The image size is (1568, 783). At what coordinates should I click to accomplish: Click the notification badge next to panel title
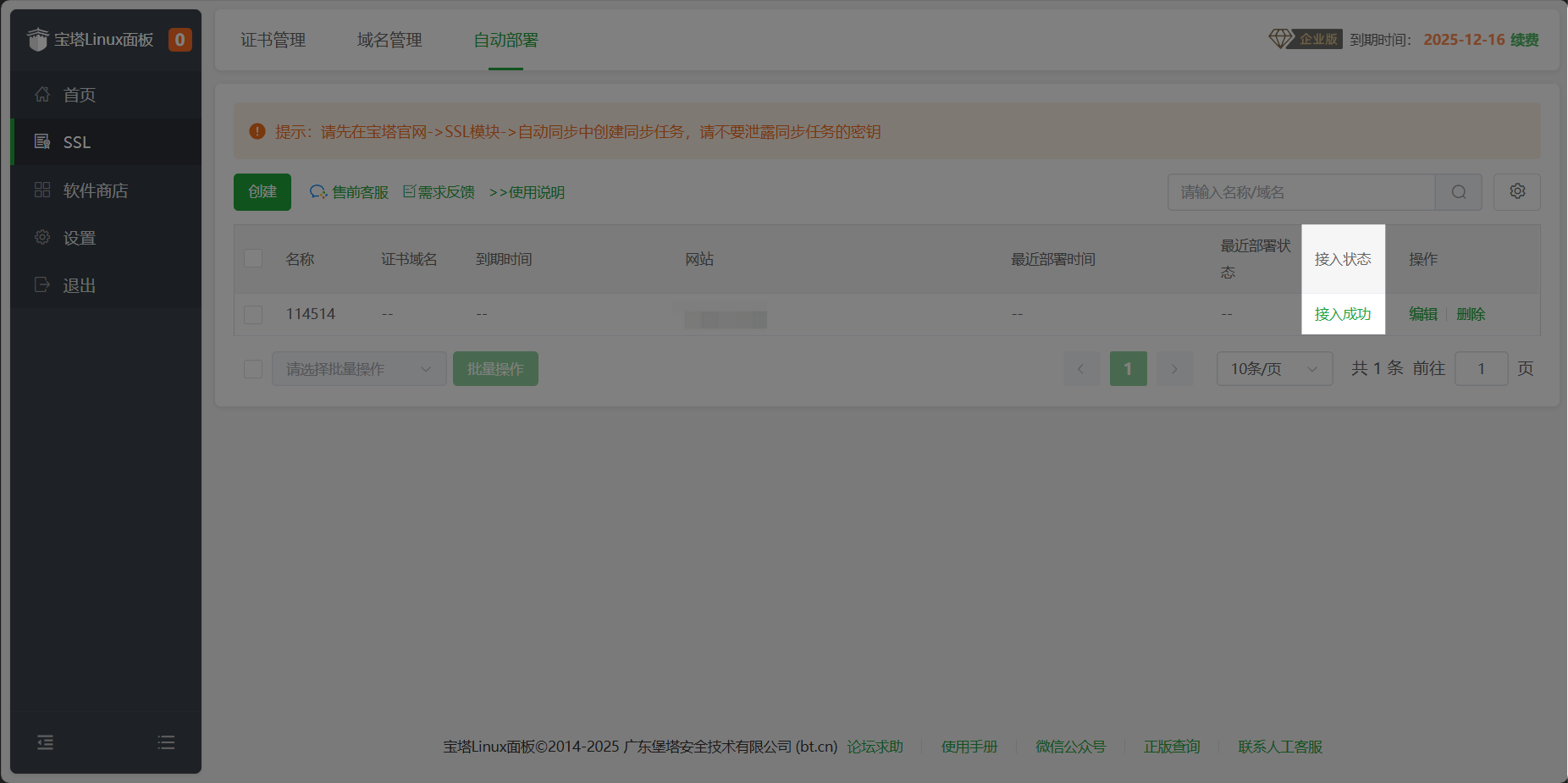179,40
